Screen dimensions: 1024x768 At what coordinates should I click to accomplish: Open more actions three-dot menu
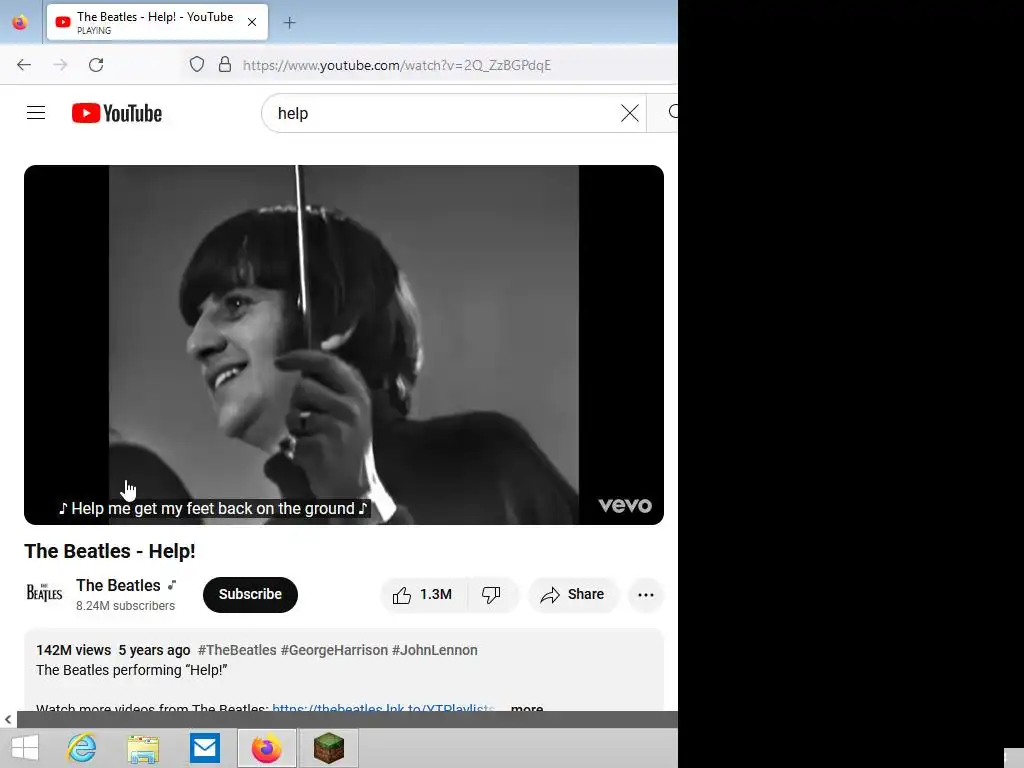click(x=646, y=595)
